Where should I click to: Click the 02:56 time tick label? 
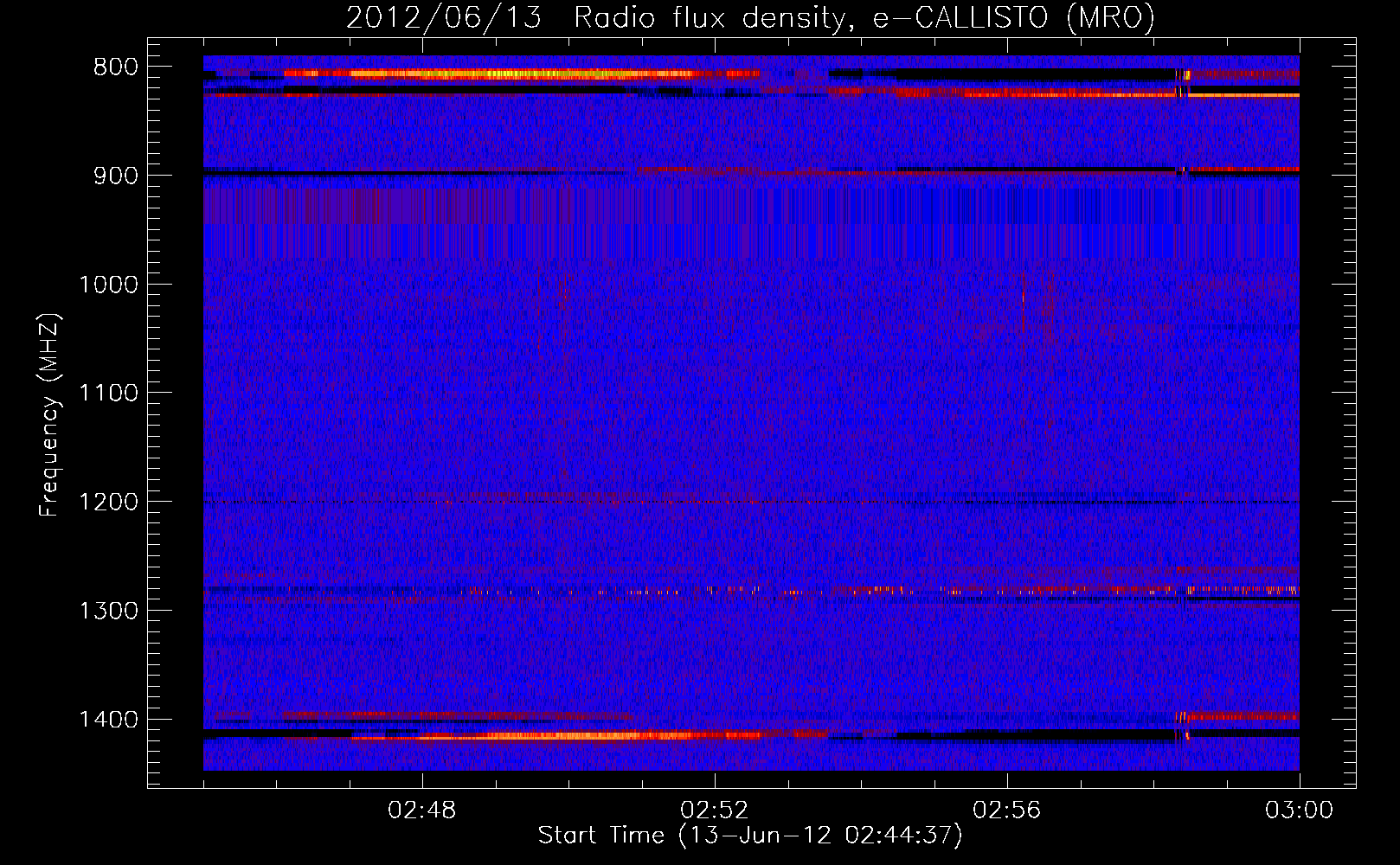click(1006, 811)
